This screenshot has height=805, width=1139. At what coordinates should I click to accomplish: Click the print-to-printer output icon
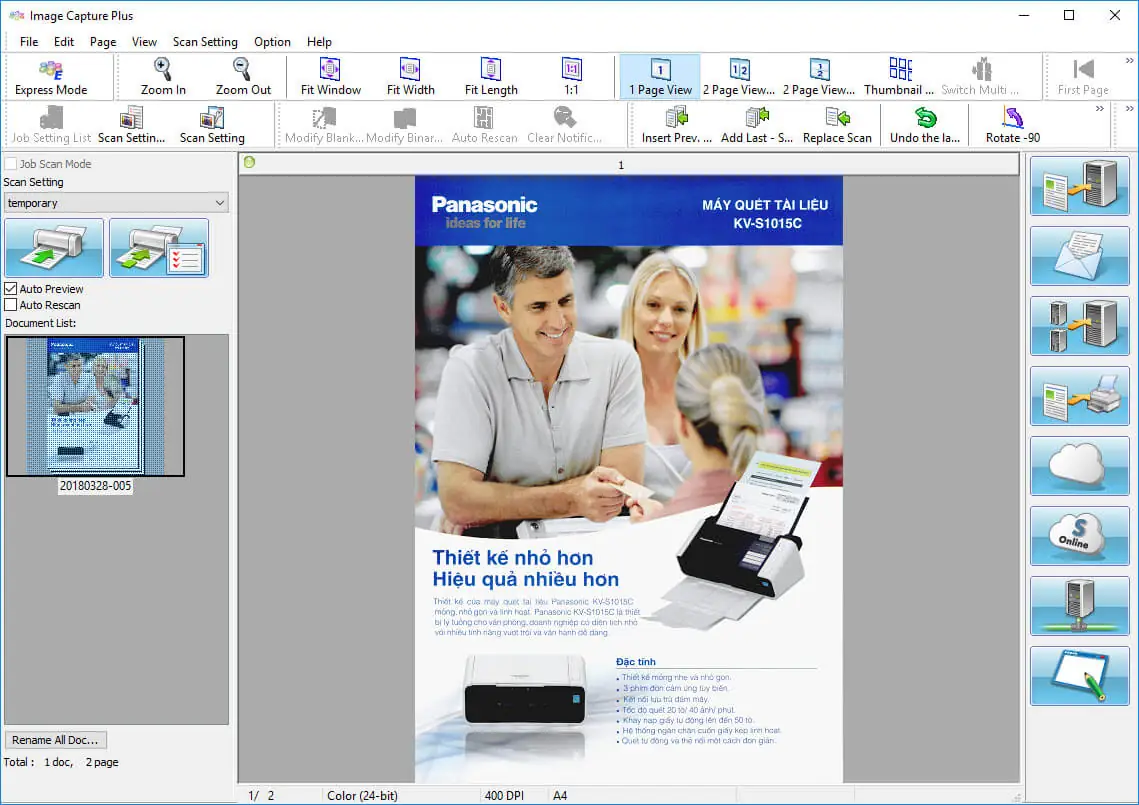click(1079, 396)
